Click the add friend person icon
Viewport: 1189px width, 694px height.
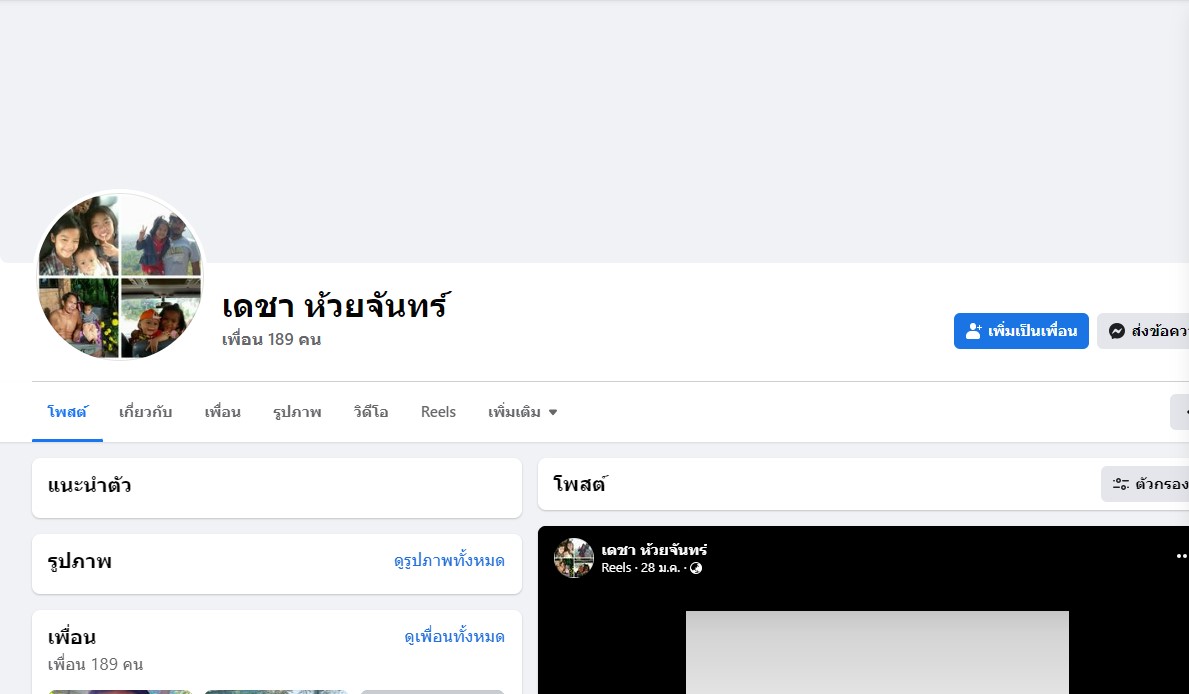pyautogui.click(x=974, y=331)
